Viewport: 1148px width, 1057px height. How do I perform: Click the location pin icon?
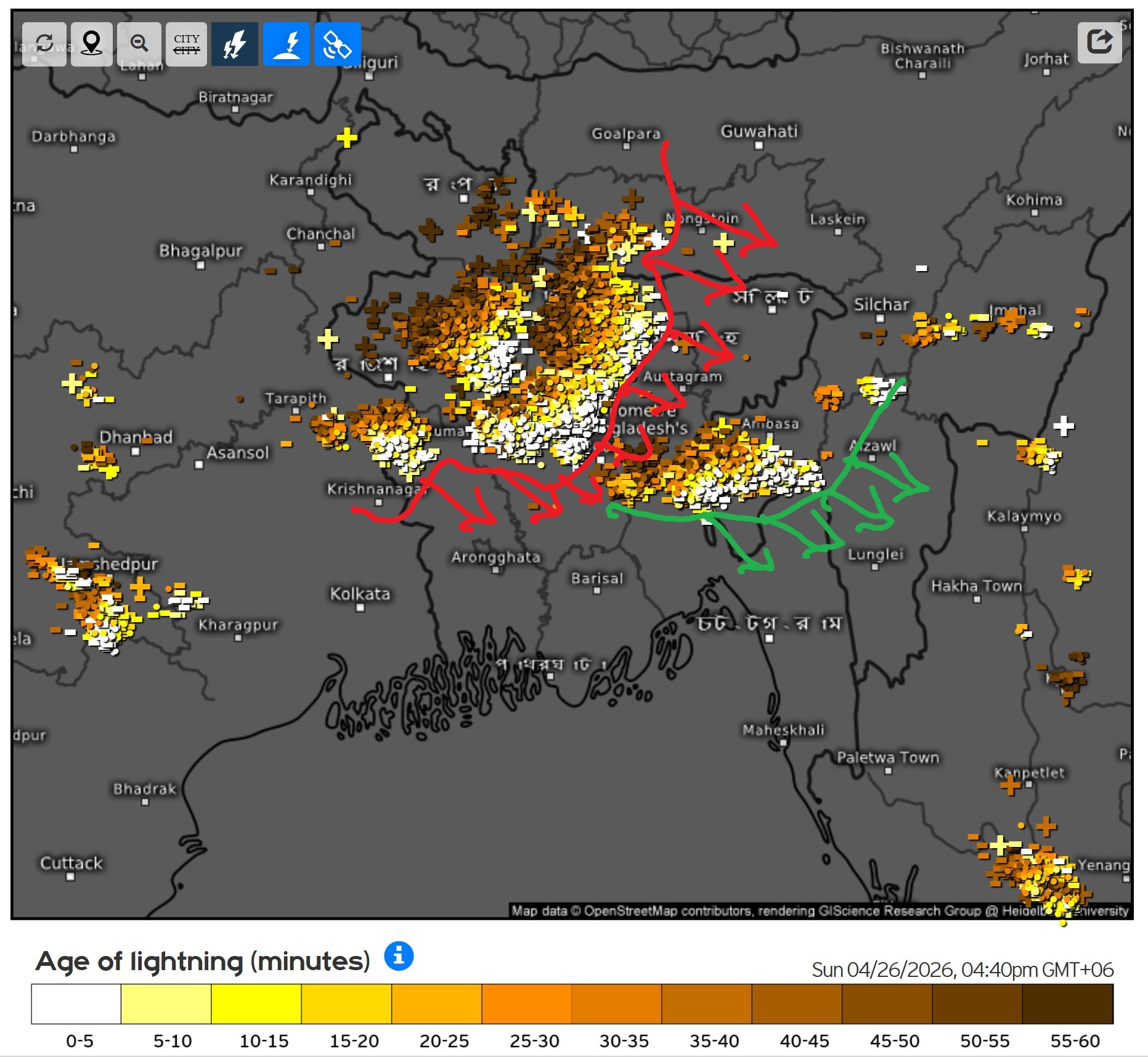[92, 44]
